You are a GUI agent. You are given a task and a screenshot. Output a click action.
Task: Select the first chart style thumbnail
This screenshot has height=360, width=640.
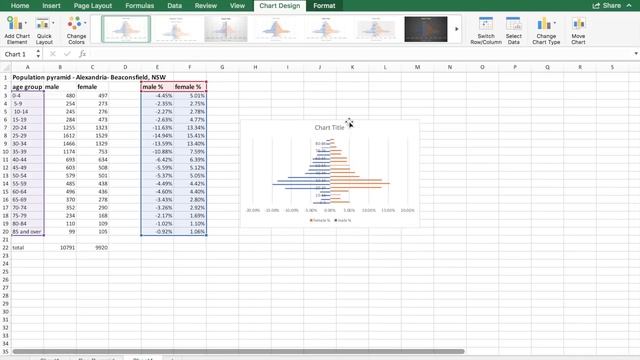click(x=126, y=29)
